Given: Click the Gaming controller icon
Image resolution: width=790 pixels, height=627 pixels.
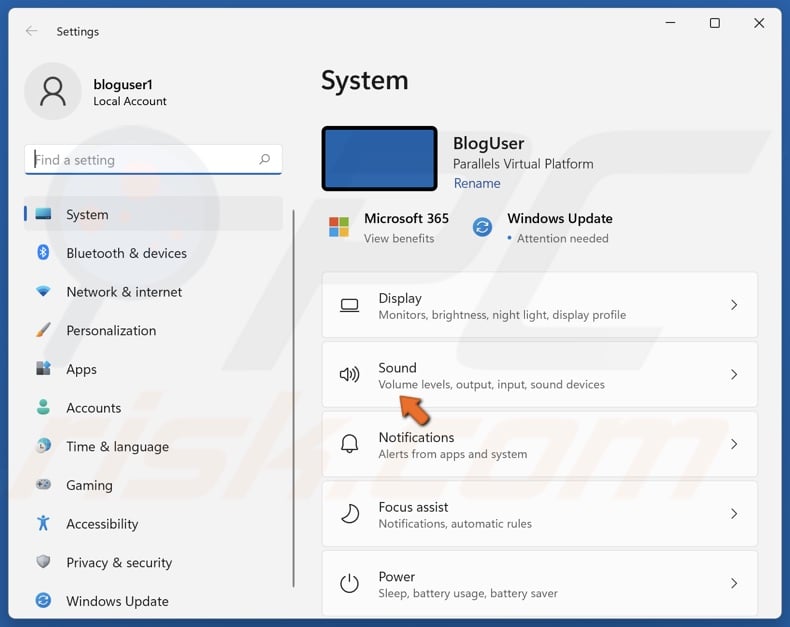Looking at the screenshot, I should 43,484.
